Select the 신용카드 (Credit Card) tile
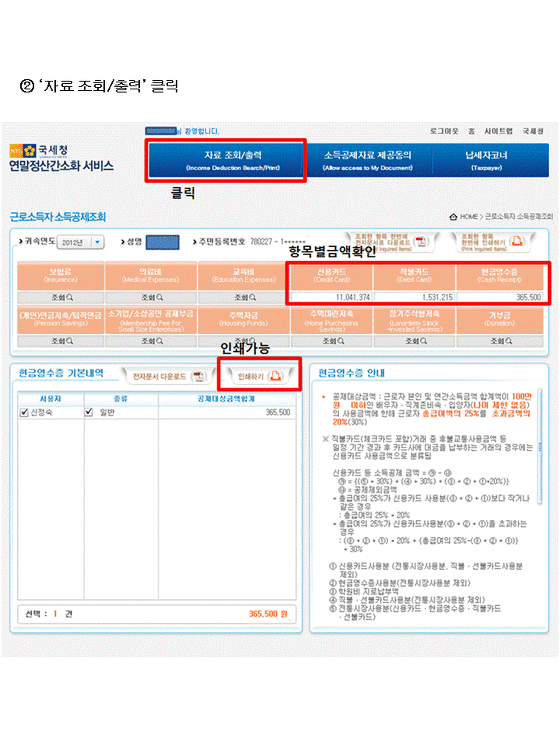Image resolution: width=560 pixels, height=746 pixels. pyautogui.click(x=332, y=276)
